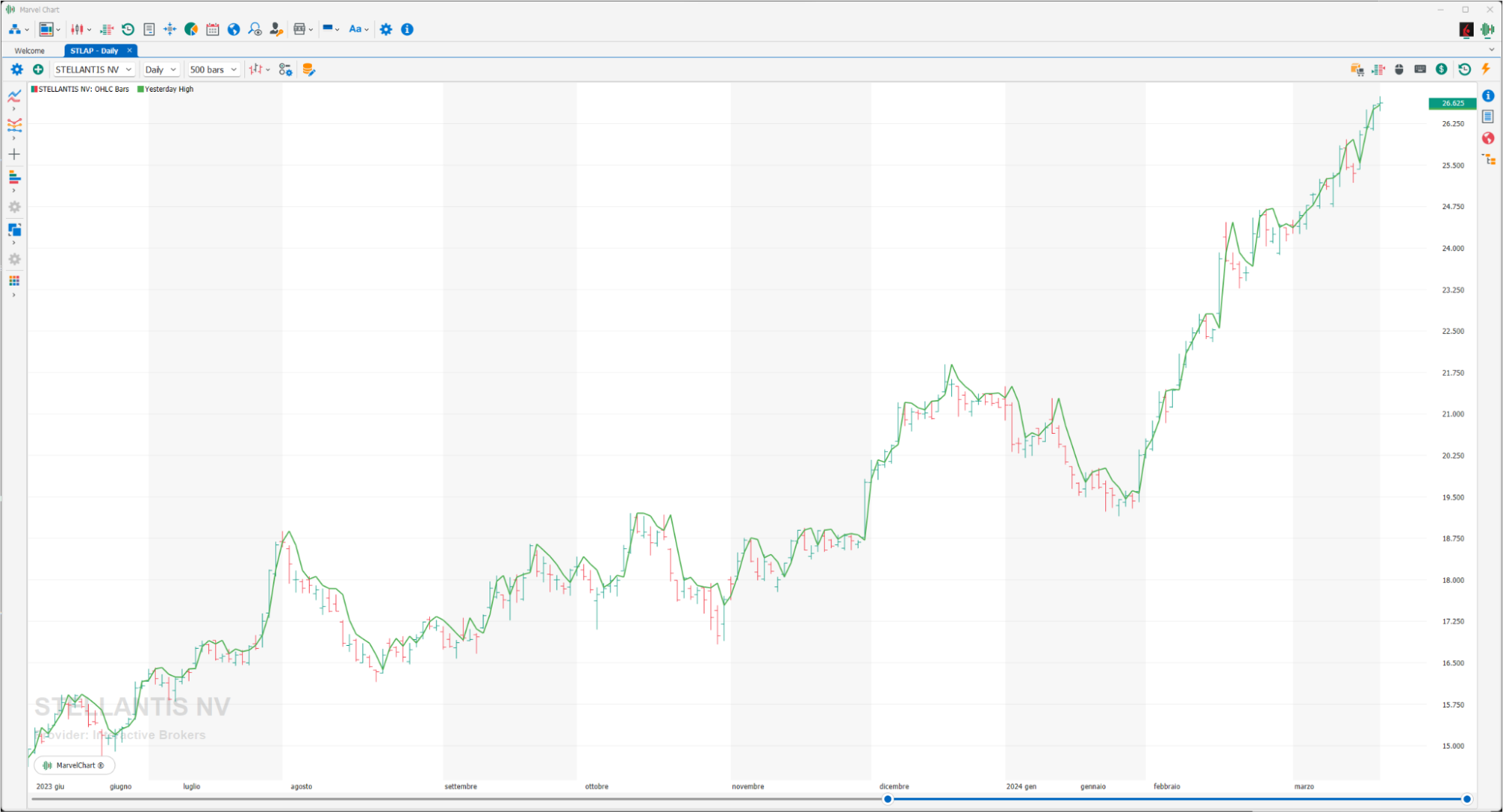Screen dimensions: 1503x812
Task: Click the STELLANTIS NV: OHLC Bars legend
Action: [x=80, y=89]
